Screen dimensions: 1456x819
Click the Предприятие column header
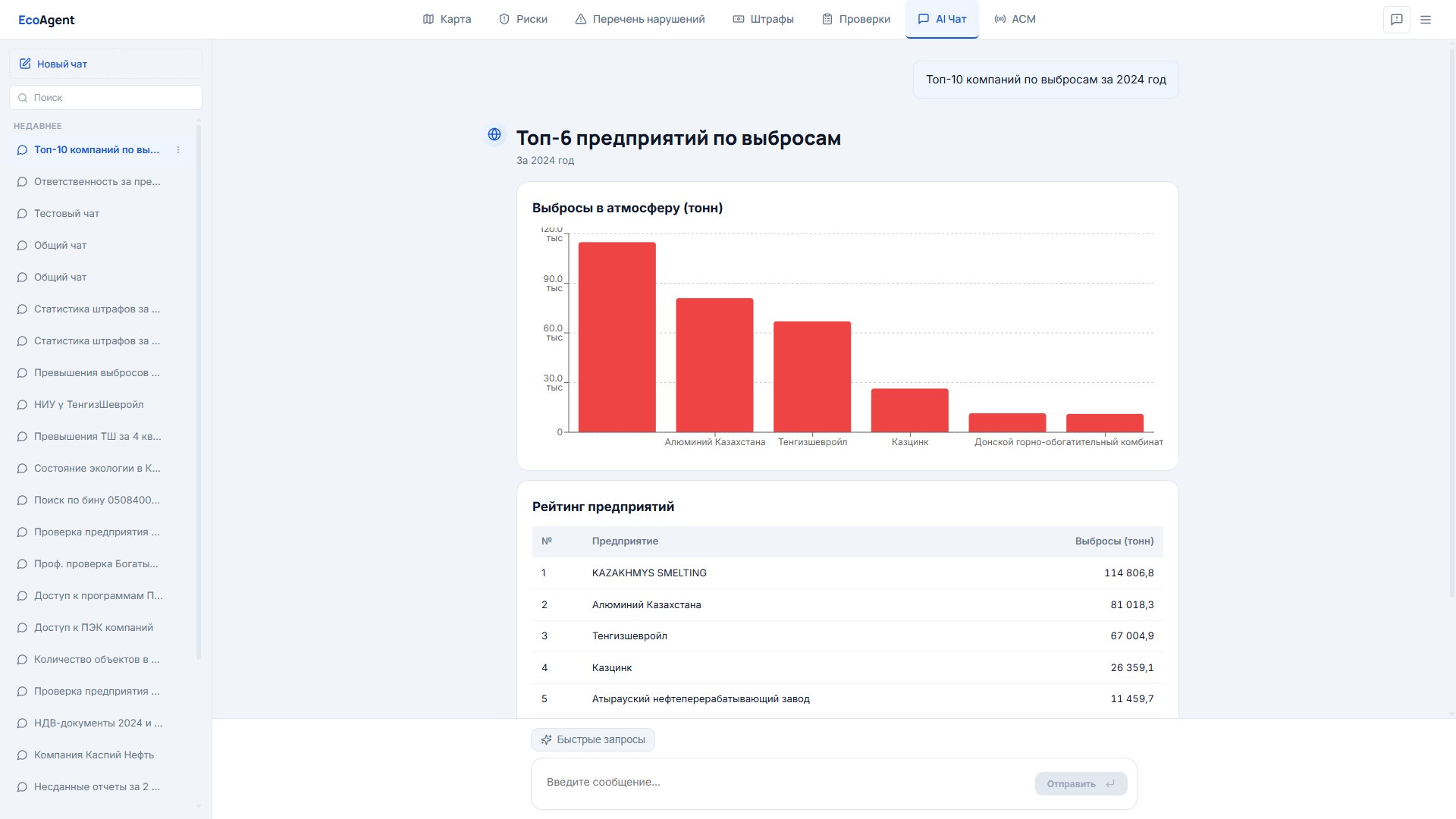(x=625, y=541)
